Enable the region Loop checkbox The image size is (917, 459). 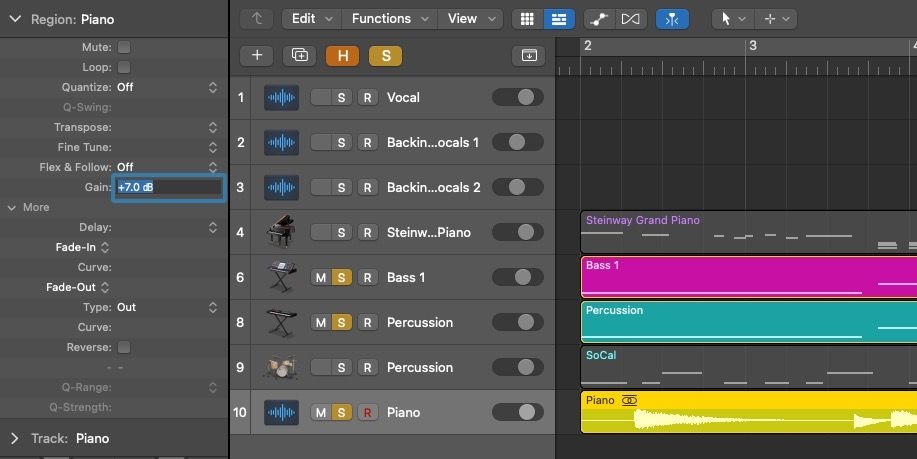coord(124,67)
